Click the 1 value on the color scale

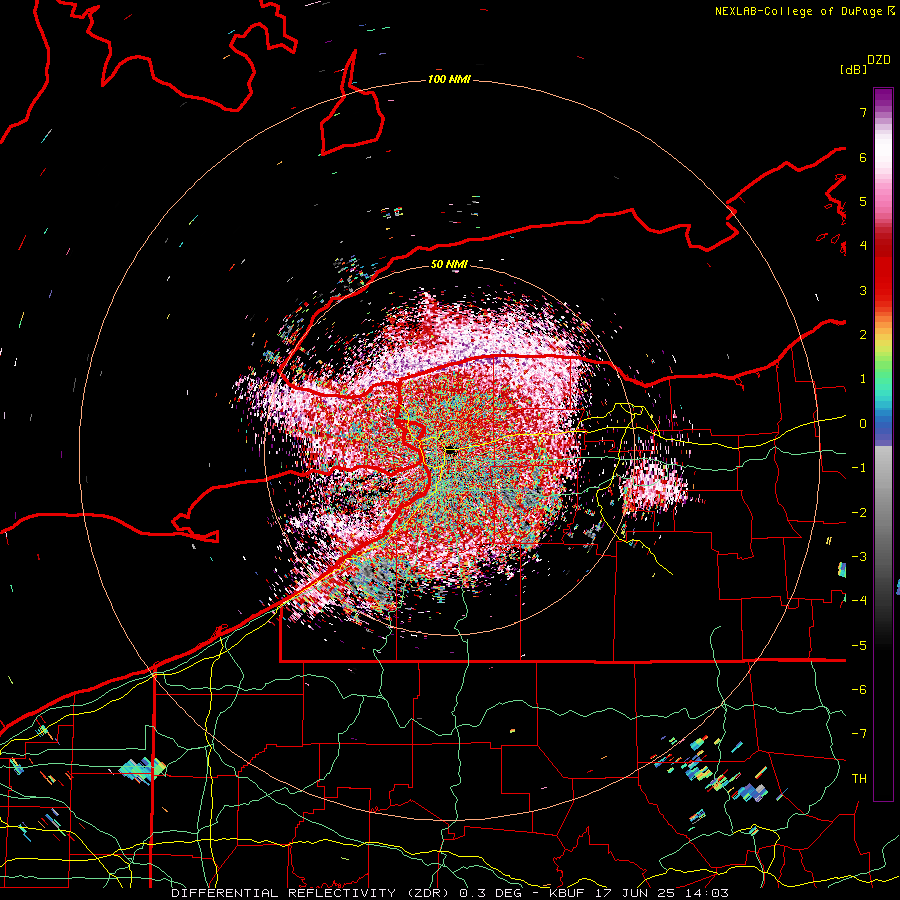click(863, 379)
